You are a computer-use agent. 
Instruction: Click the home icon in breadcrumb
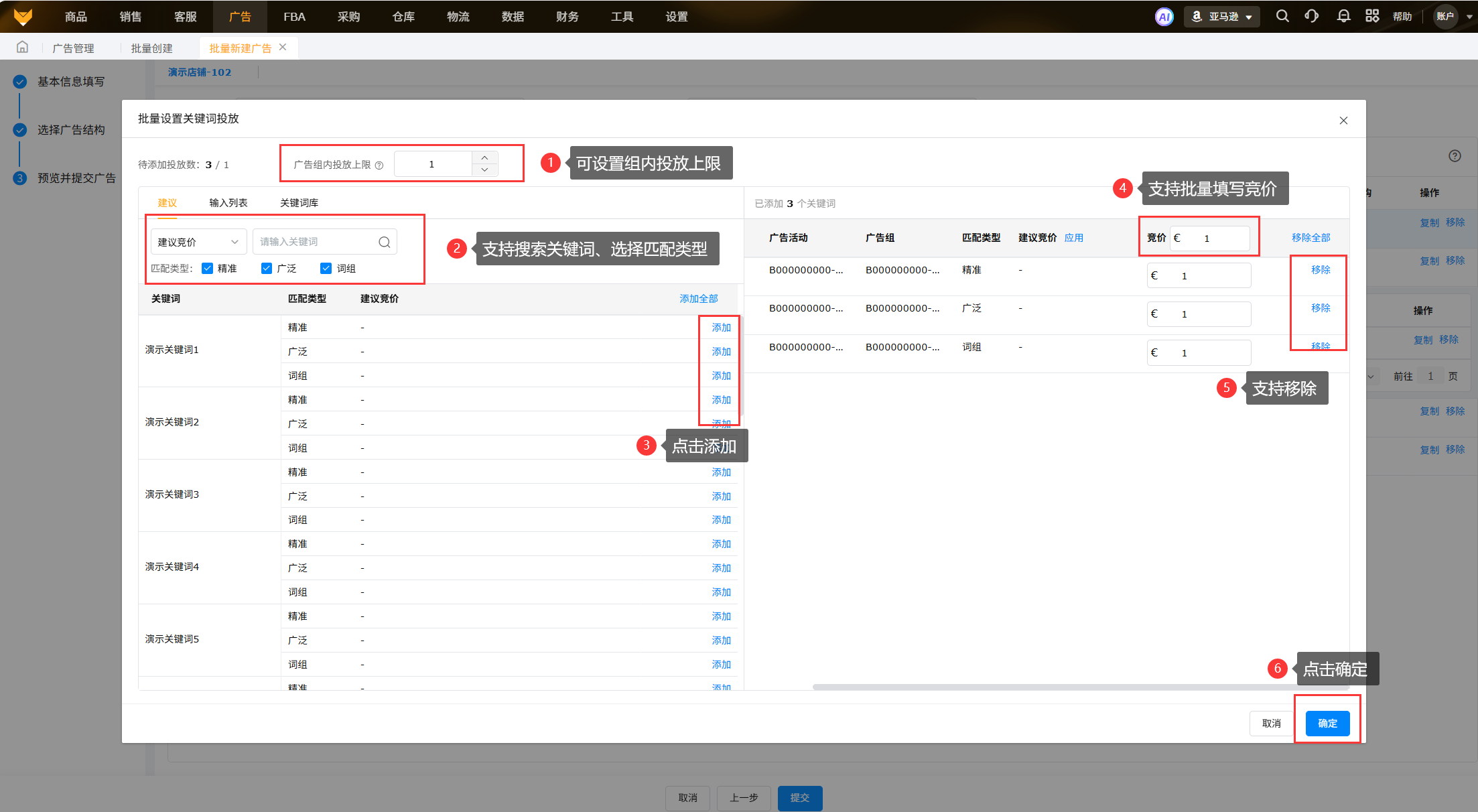(22, 47)
